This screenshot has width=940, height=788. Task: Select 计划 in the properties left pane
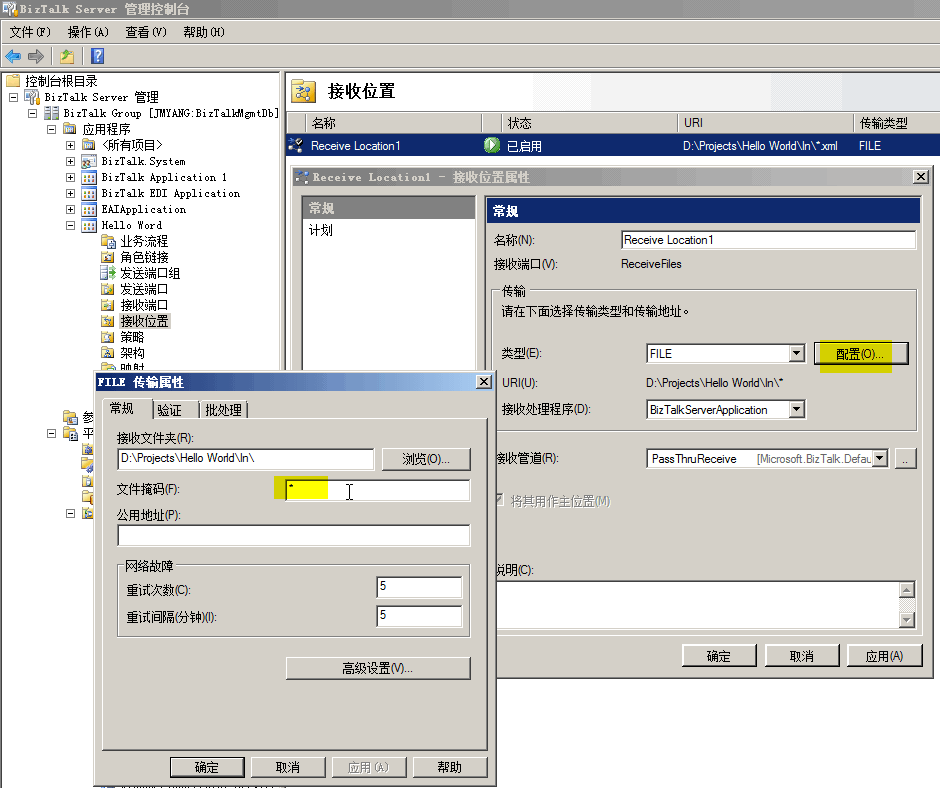pos(321,230)
